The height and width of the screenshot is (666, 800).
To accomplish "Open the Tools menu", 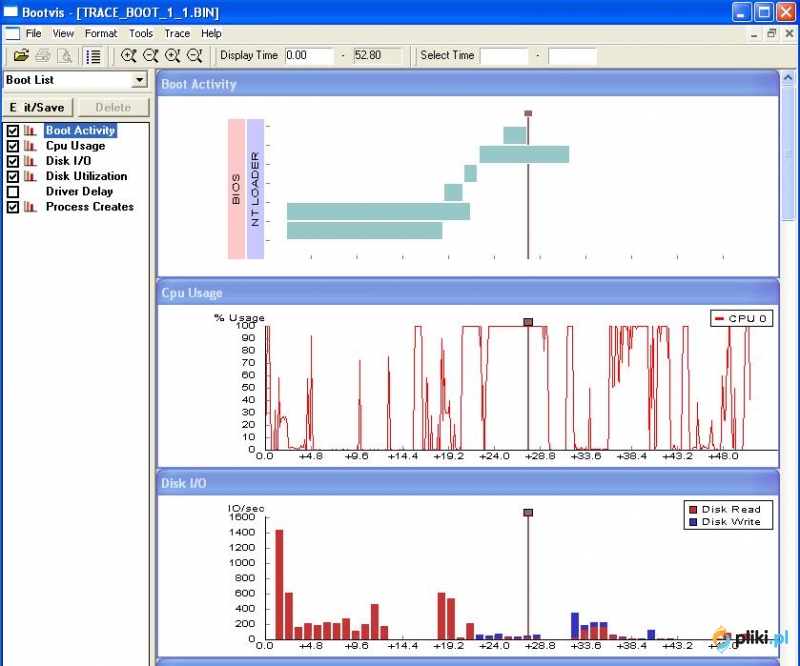I will (x=141, y=34).
